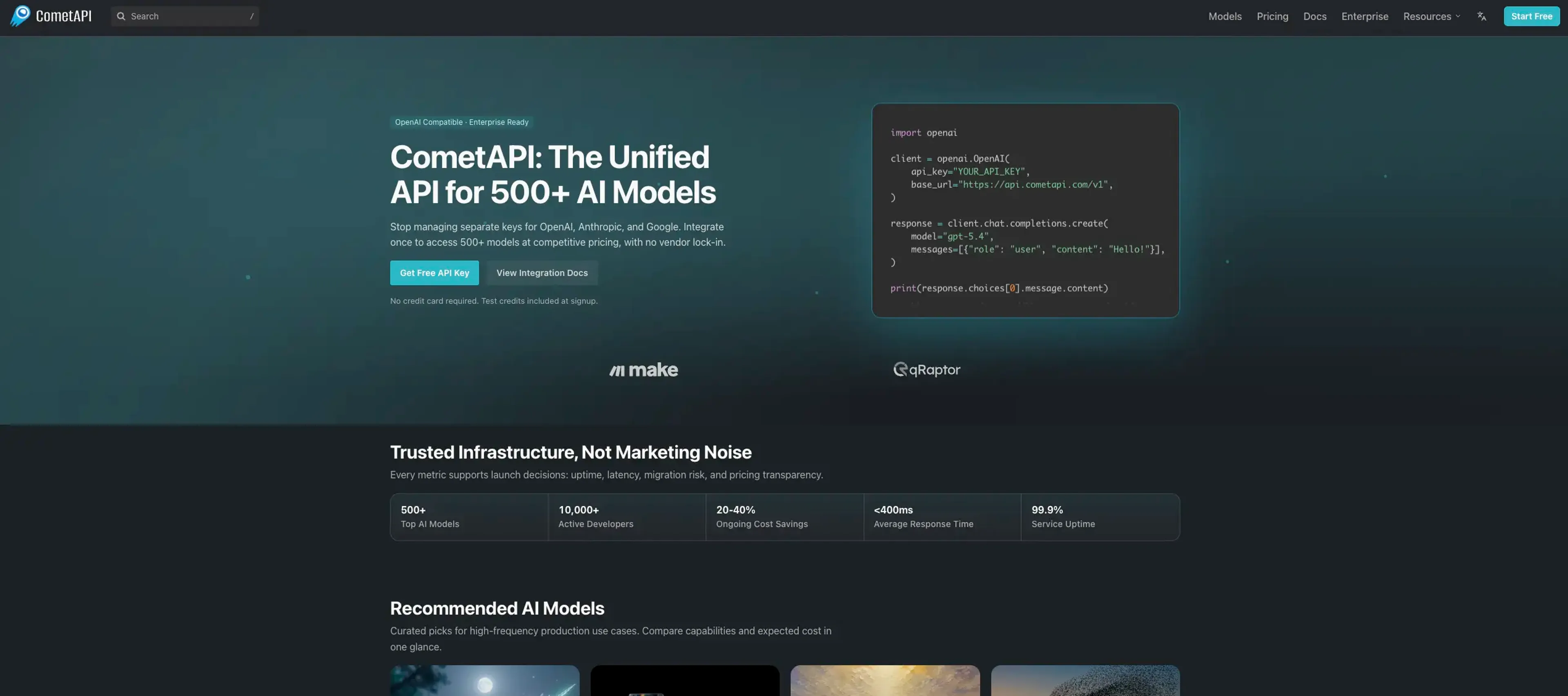Select the <400ms Average Response Time stat
Image resolution: width=1568 pixels, height=696 pixels.
[x=942, y=516]
